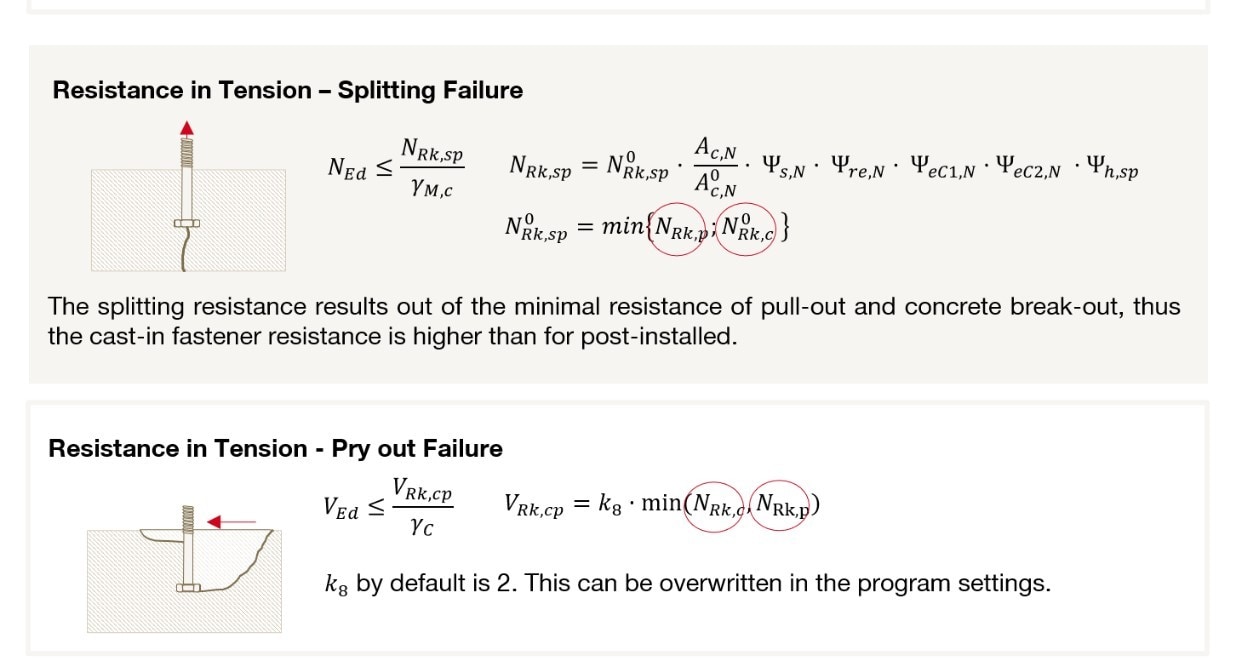The height and width of the screenshot is (668, 1233).
Task: Click the 'k8 by default is 2' note
Action: pyautogui.click(x=688, y=583)
